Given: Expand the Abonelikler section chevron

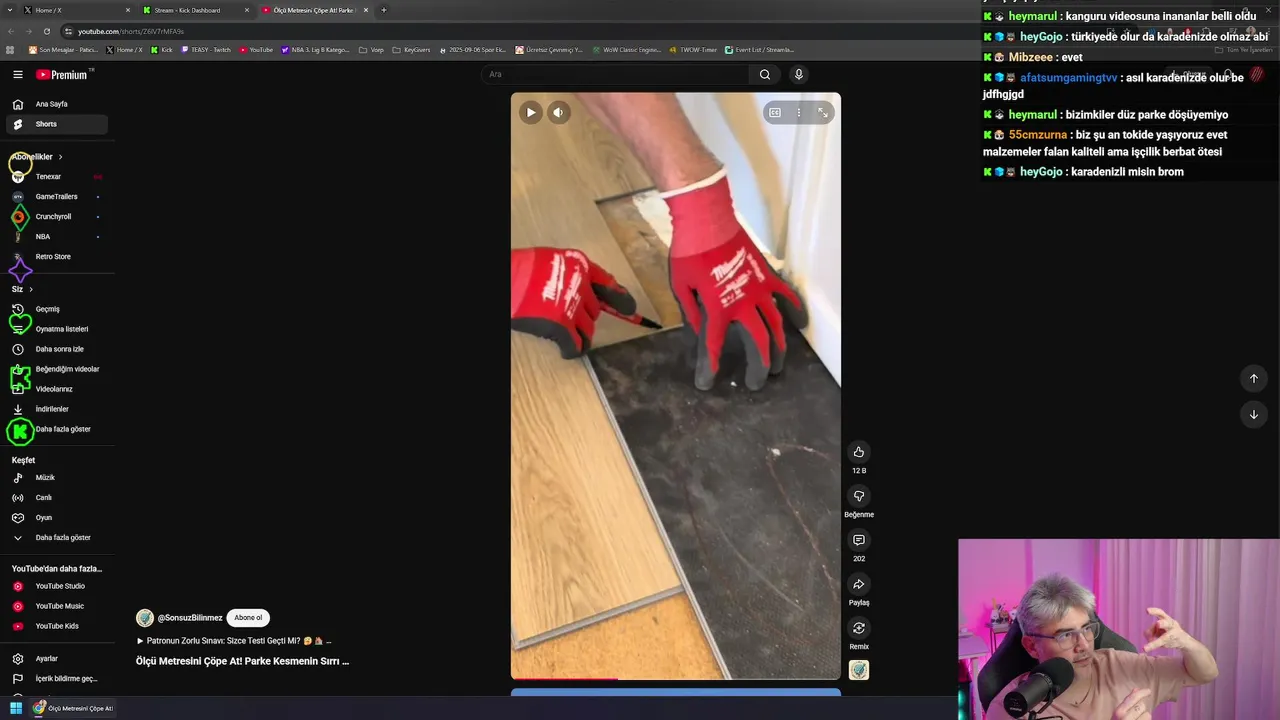Looking at the screenshot, I should click(60, 157).
